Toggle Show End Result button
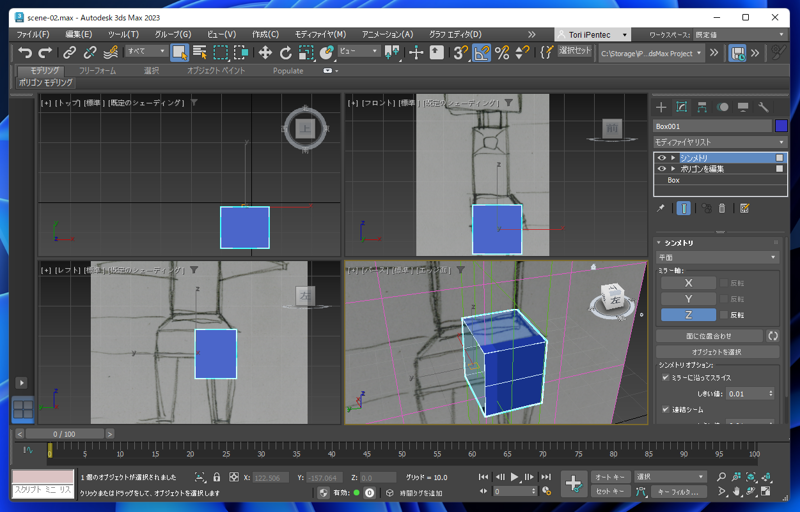This screenshot has height=512, width=800. (684, 208)
